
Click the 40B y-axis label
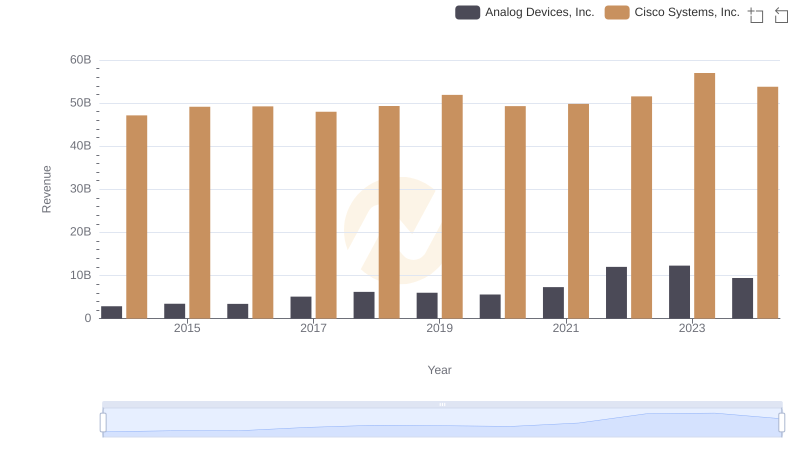click(x=81, y=146)
